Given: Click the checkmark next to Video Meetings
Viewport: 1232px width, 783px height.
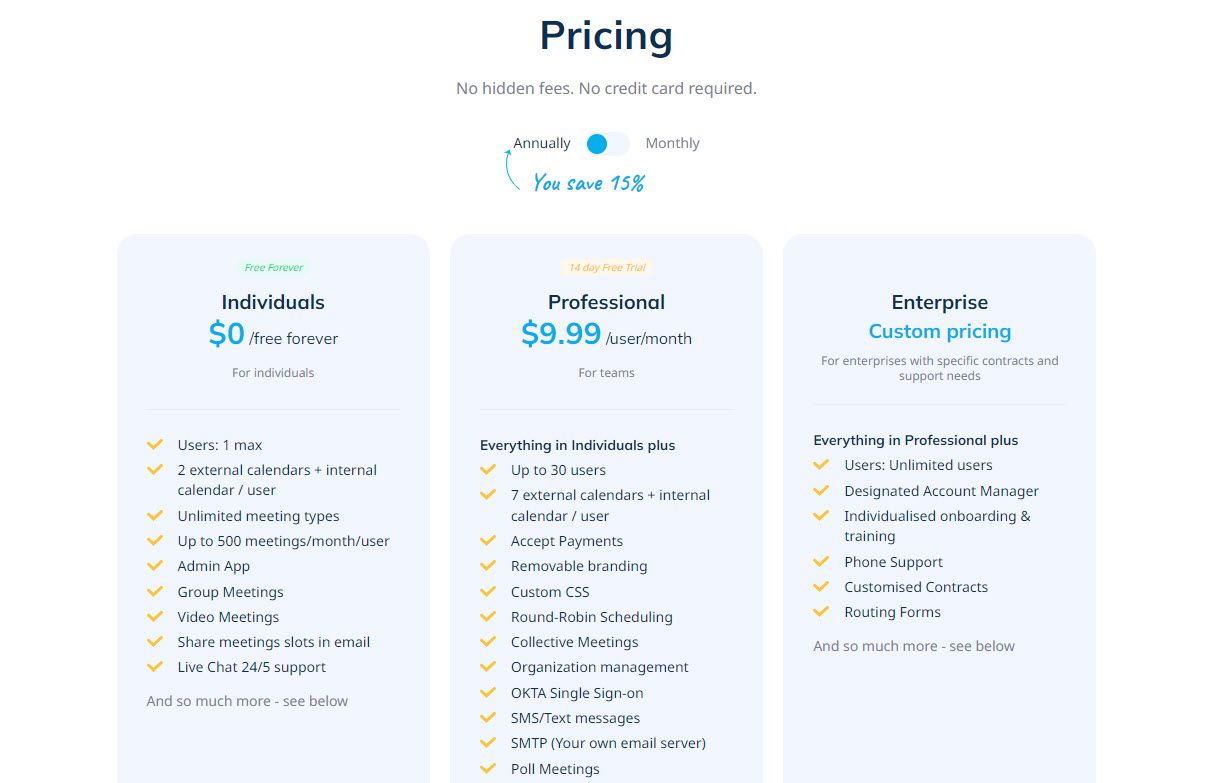Looking at the screenshot, I should click(x=155, y=618).
